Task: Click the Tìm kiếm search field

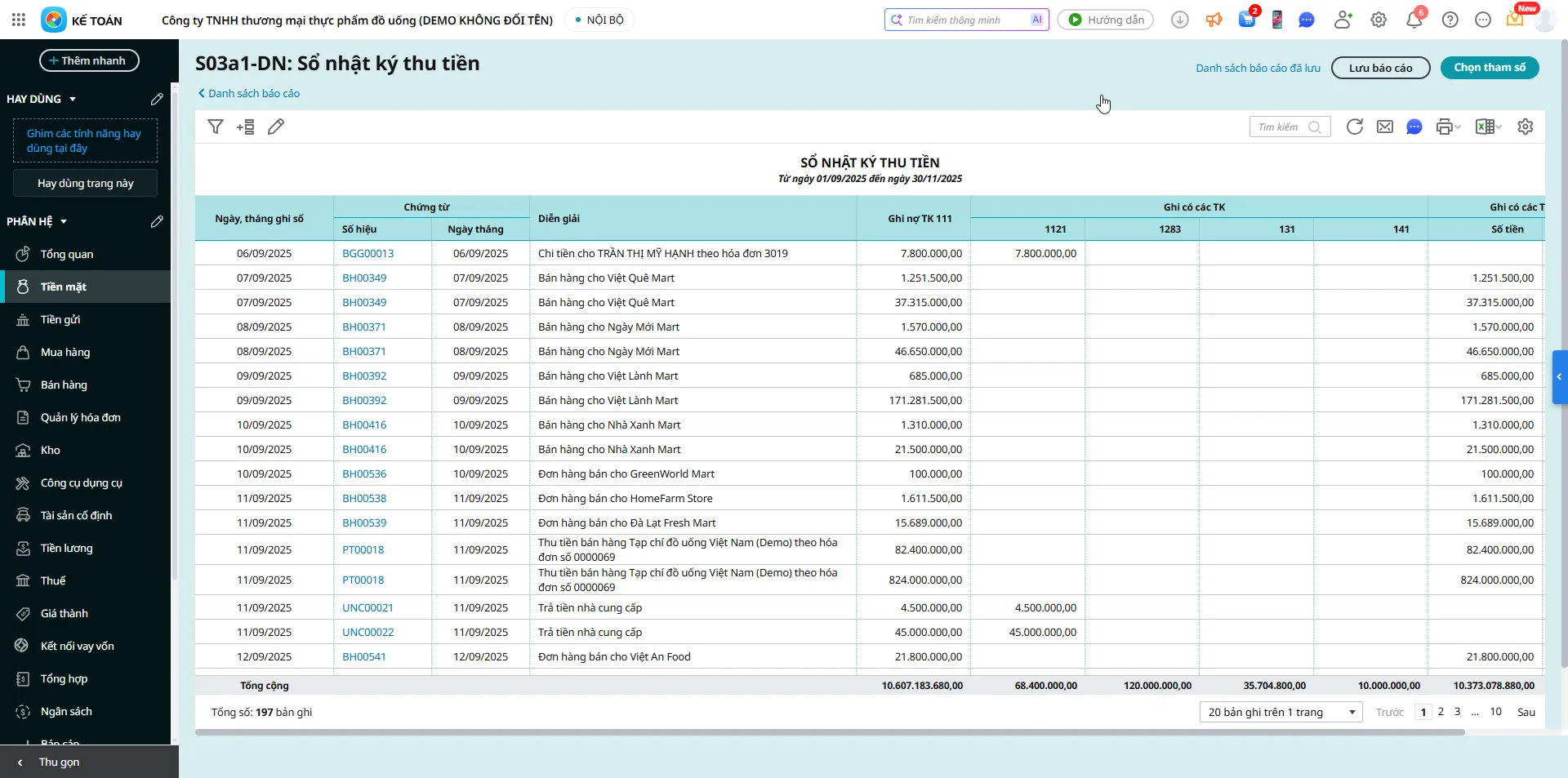Action: tap(1281, 127)
